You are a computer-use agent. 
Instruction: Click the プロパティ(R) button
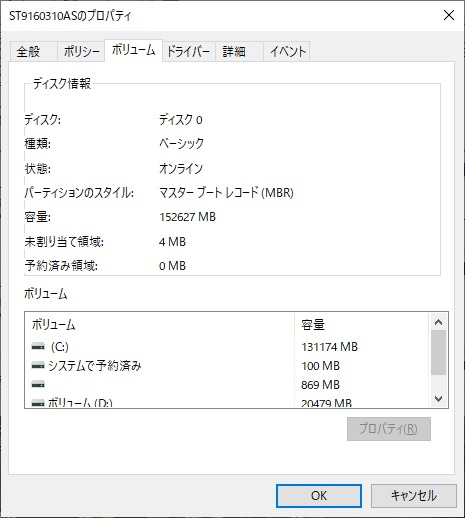(x=389, y=429)
